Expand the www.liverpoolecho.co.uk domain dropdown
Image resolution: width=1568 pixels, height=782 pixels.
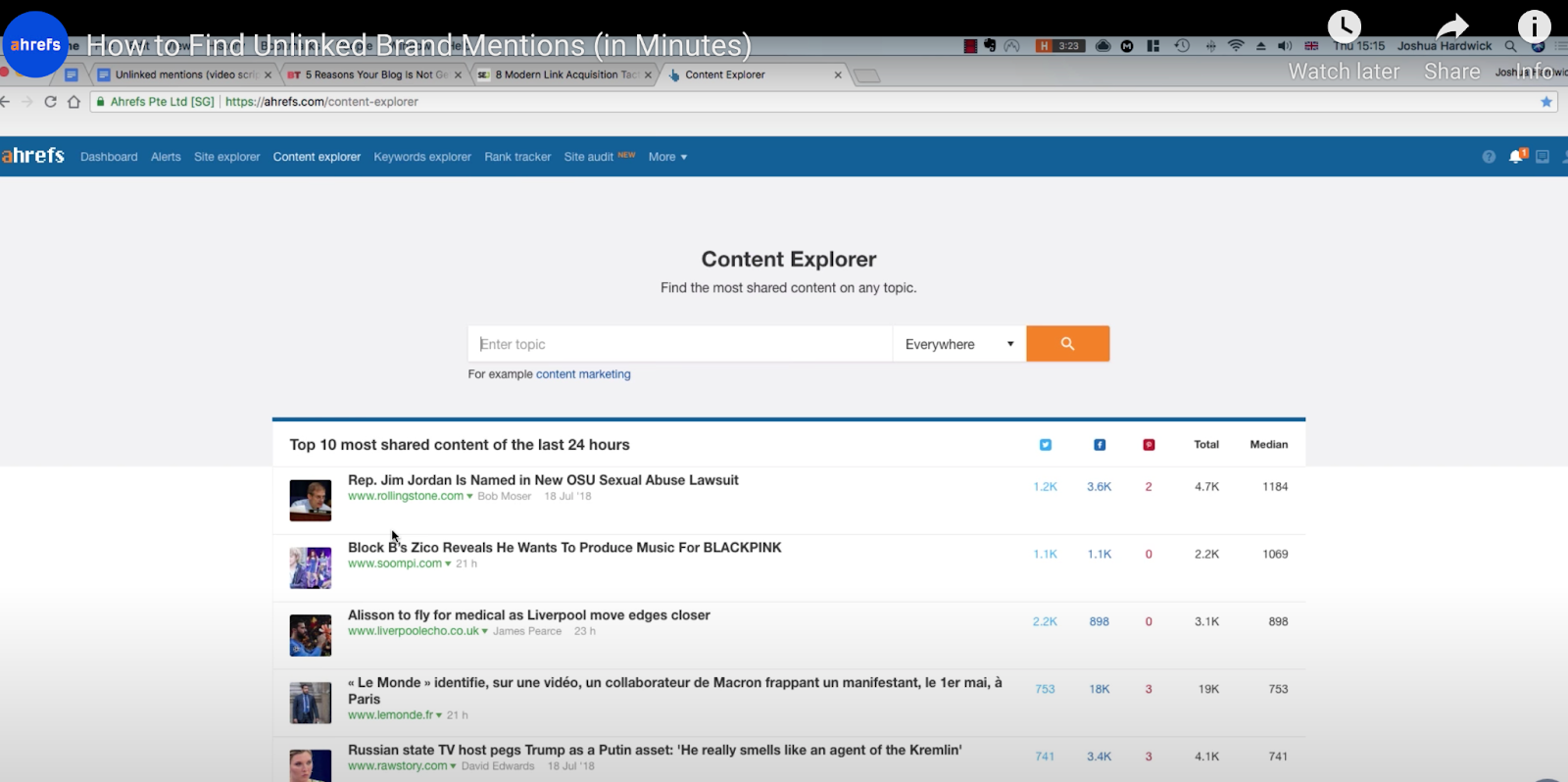[x=484, y=632]
